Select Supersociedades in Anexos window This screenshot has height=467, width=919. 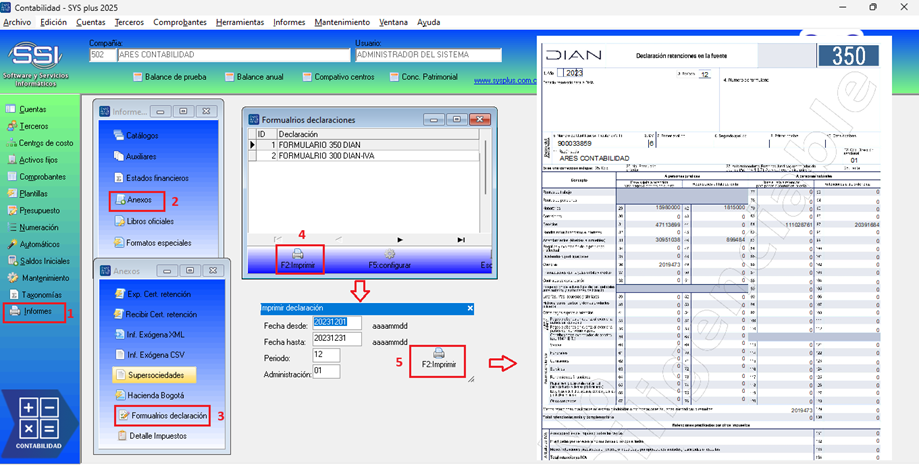click(x=154, y=375)
